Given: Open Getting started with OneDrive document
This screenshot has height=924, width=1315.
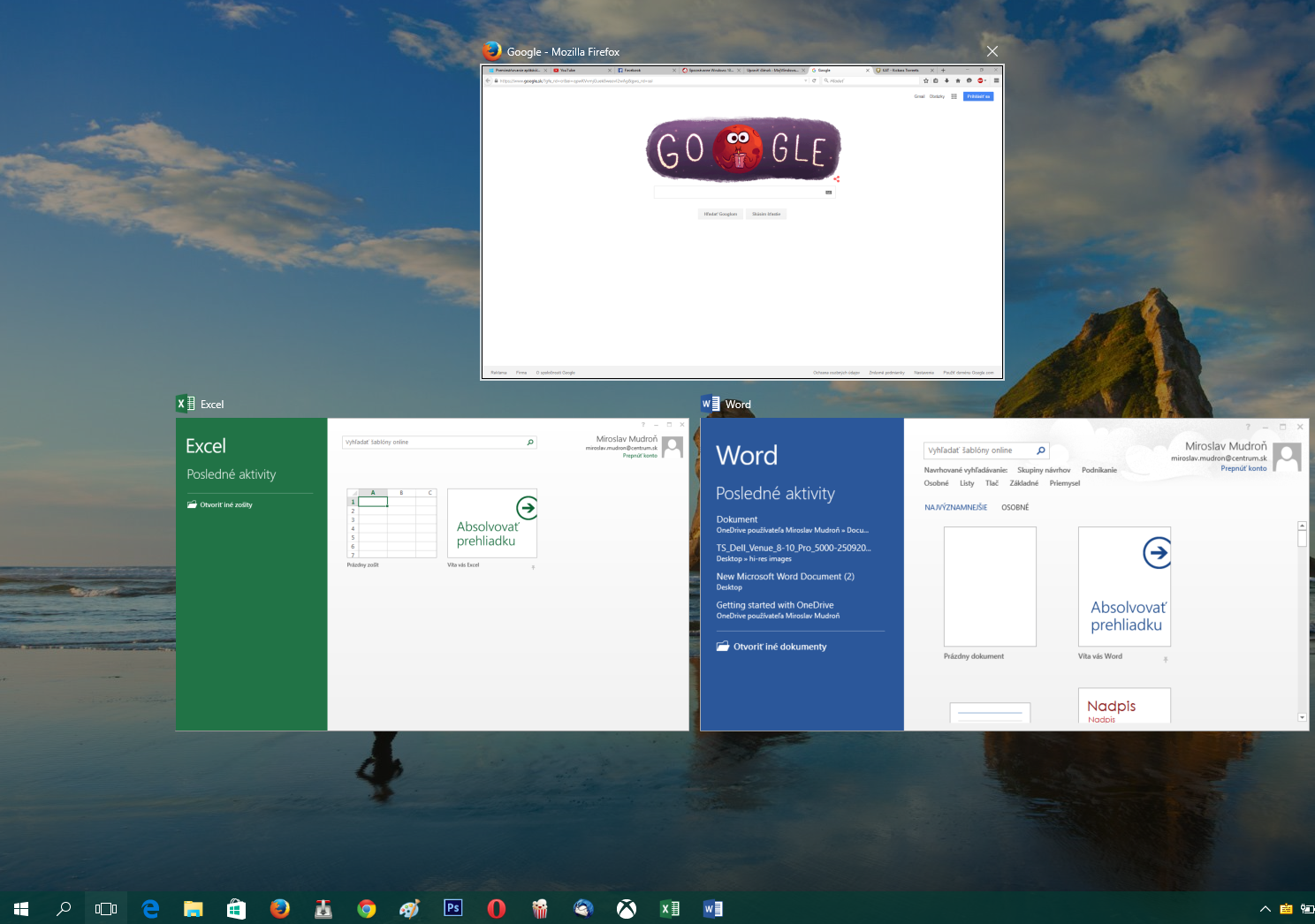Looking at the screenshot, I should click(778, 610).
